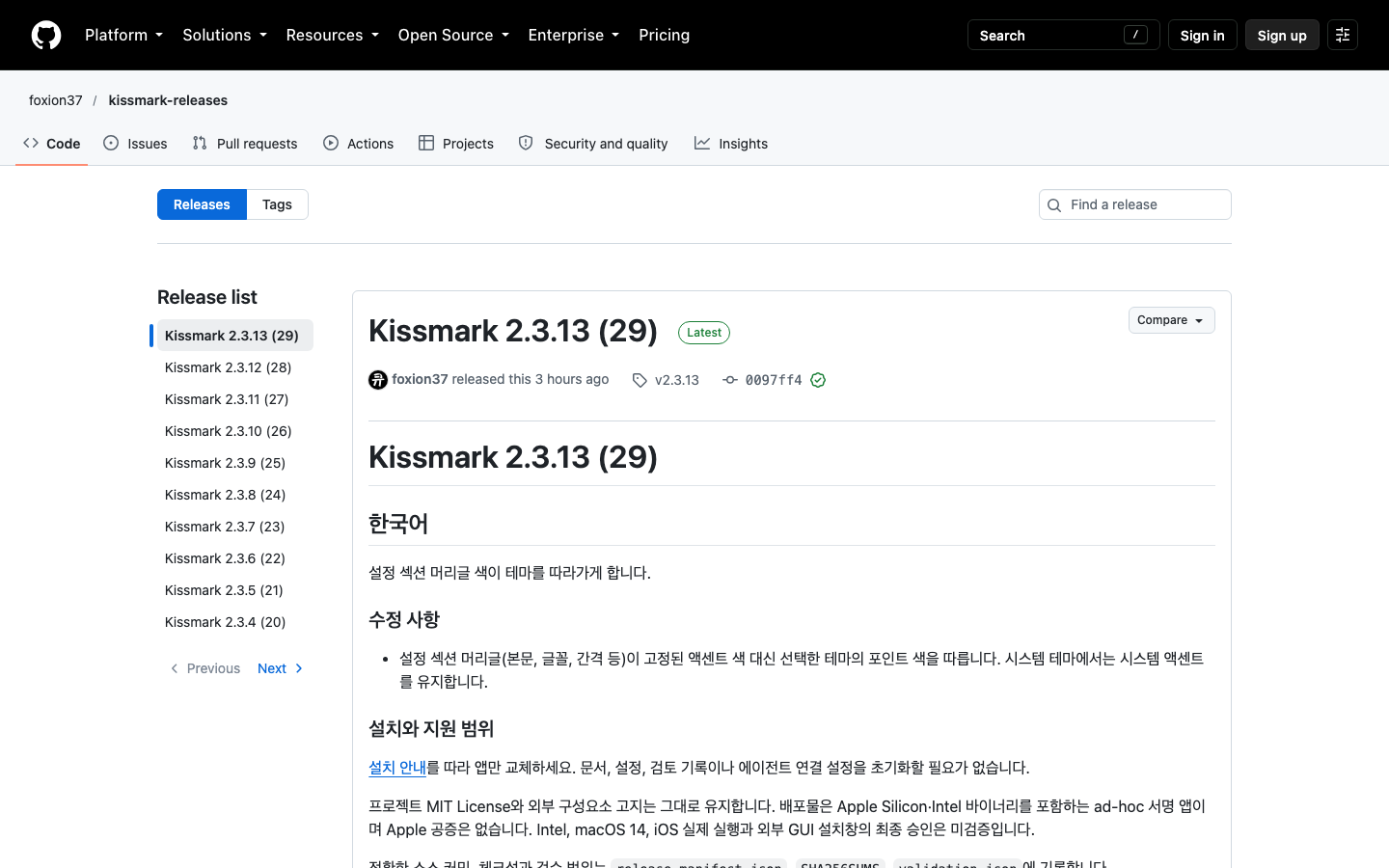Viewport: 1389px width, 868px height.
Task: Open the appearance settings icon button
Action: (x=1343, y=35)
